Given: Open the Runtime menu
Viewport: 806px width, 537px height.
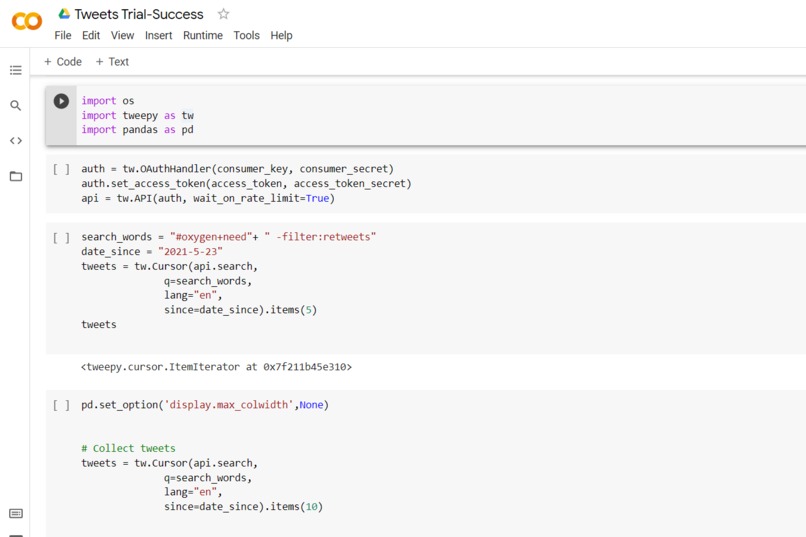Looking at the screenshot, I should pyautogui.click(x=203, y=35).
